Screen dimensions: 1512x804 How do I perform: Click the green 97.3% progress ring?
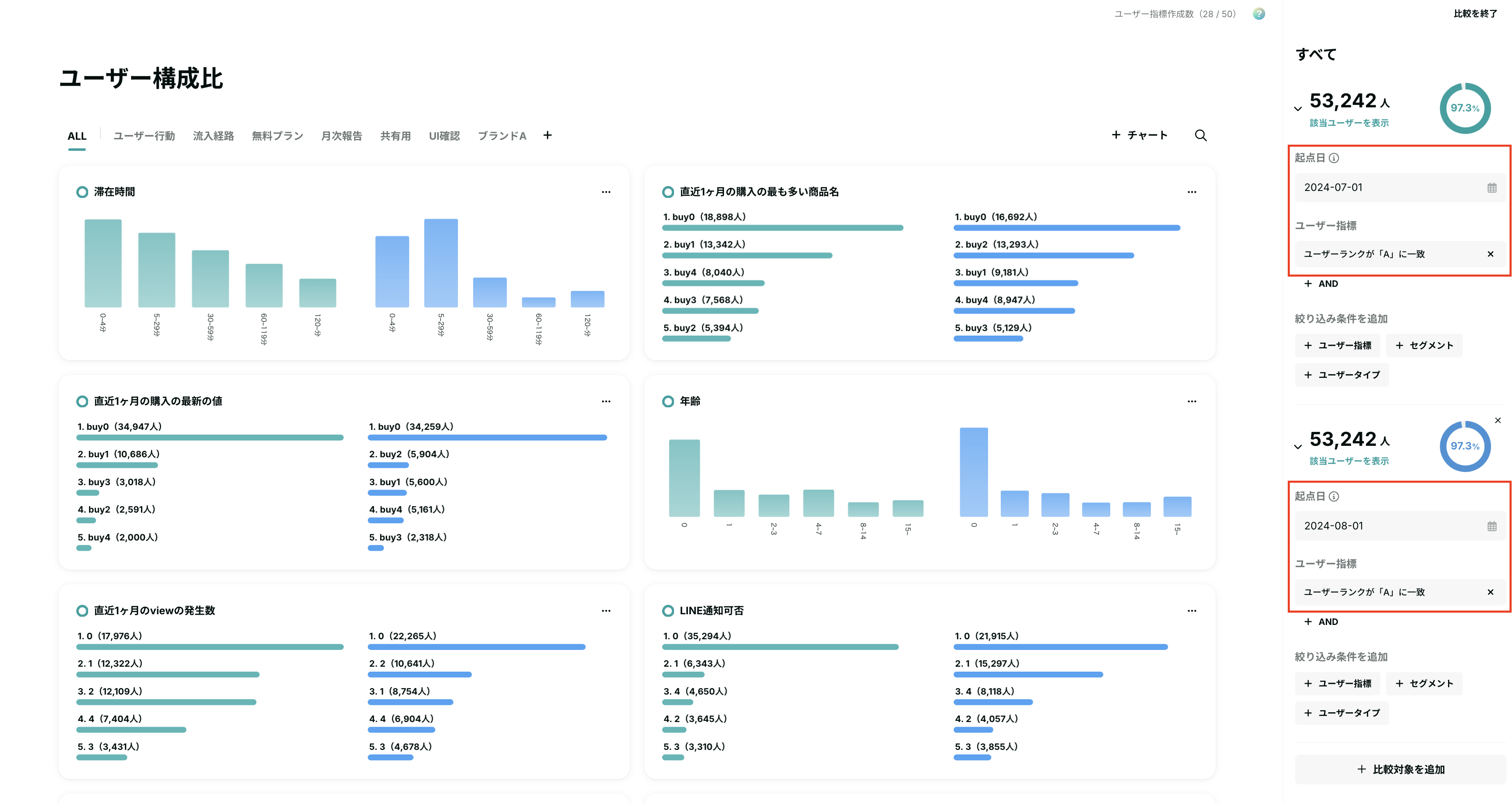click(x=1465, y=108)
